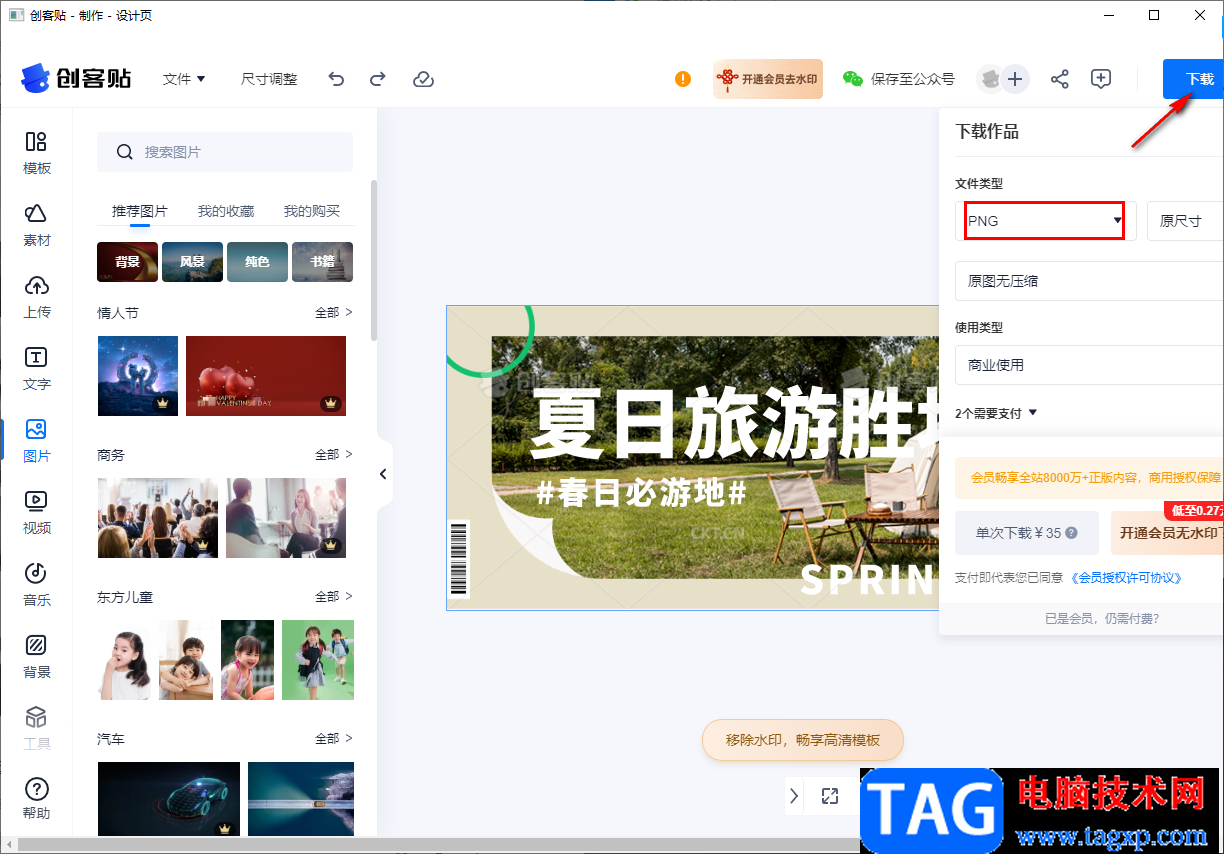This screenshot has height=854, width=1224.
Task: Open the 会员授权许可协议 link
Action: [x=1126, y=578]
